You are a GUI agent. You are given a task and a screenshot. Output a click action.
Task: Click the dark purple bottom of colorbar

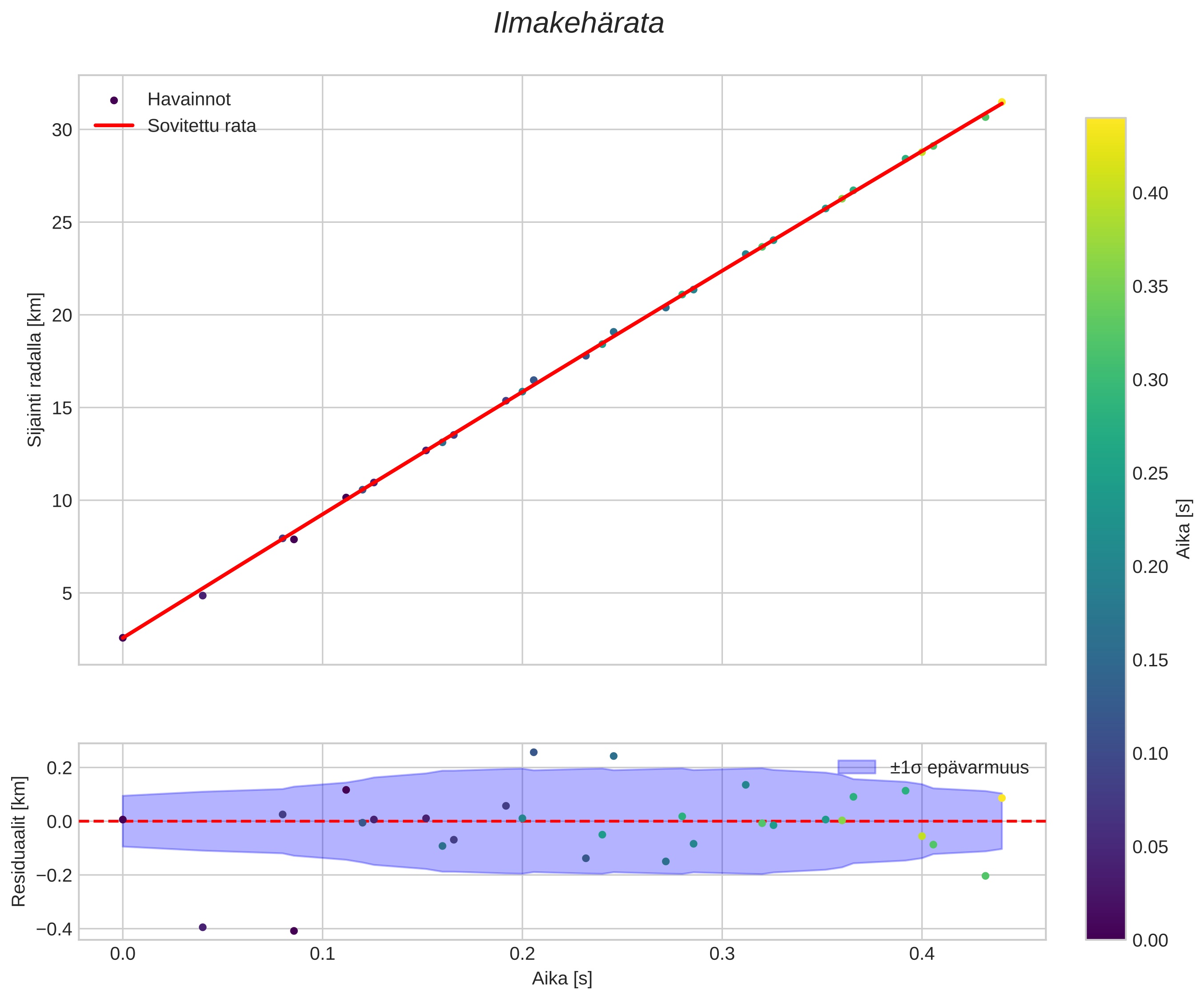point(1105,931)
